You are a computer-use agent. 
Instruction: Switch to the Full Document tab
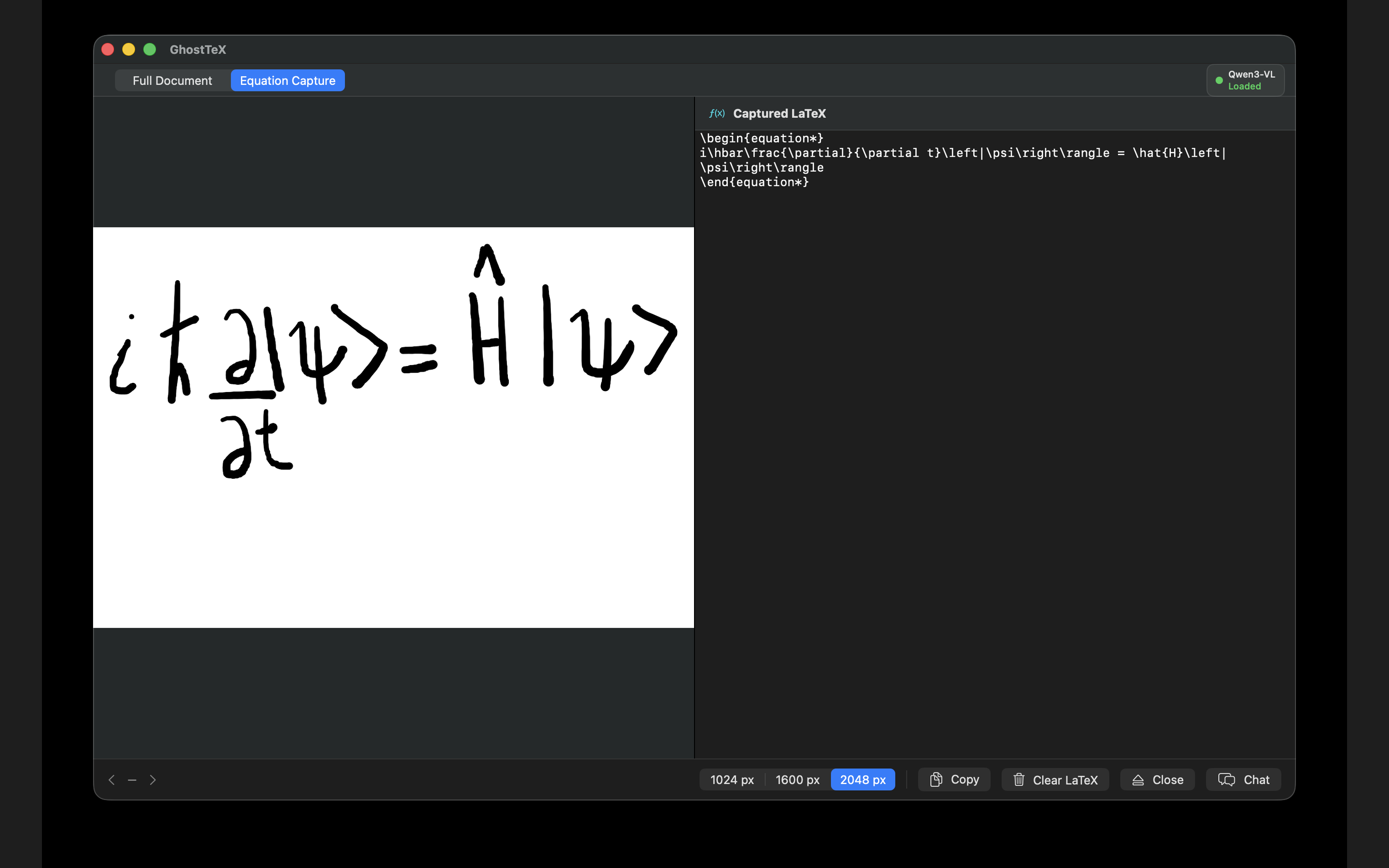pos(172,81)
